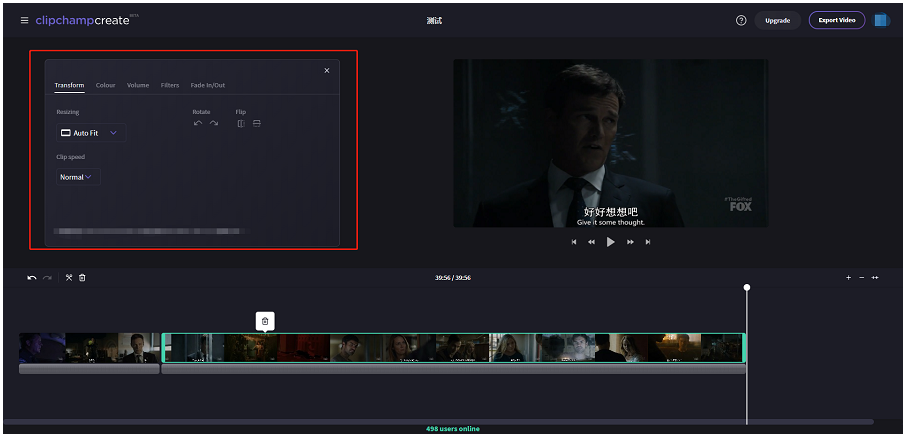Switch to the Colour tab
Viewport: 908px width, 438px height.
point(105,85)
